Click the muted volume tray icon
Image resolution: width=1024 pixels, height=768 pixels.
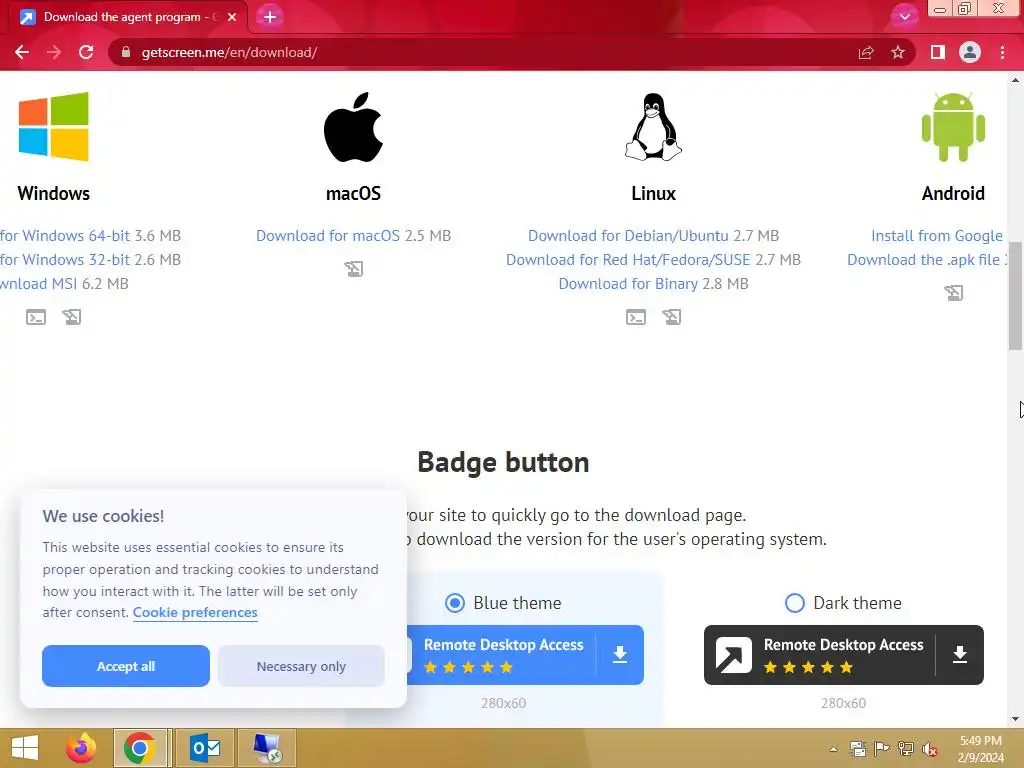point(929,749)
